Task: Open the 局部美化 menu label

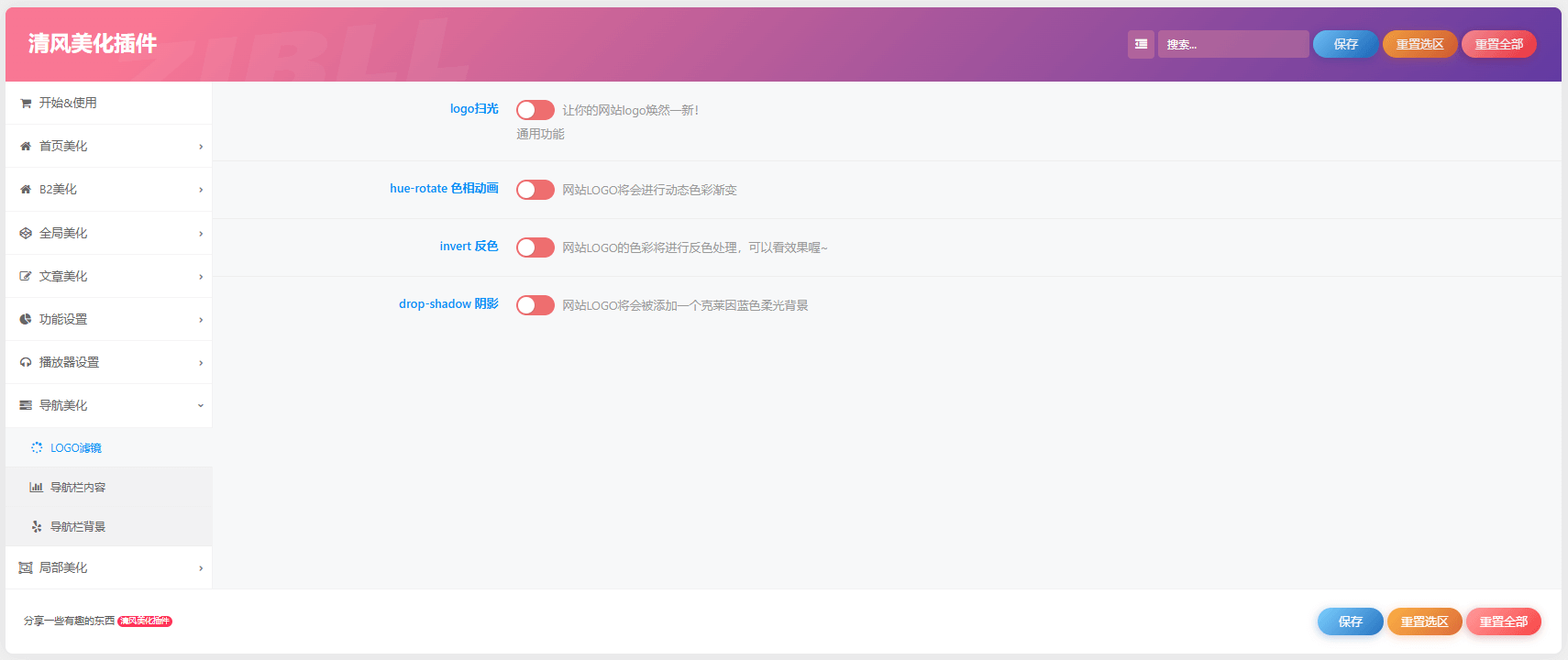Action: click(x=63, y=567)
